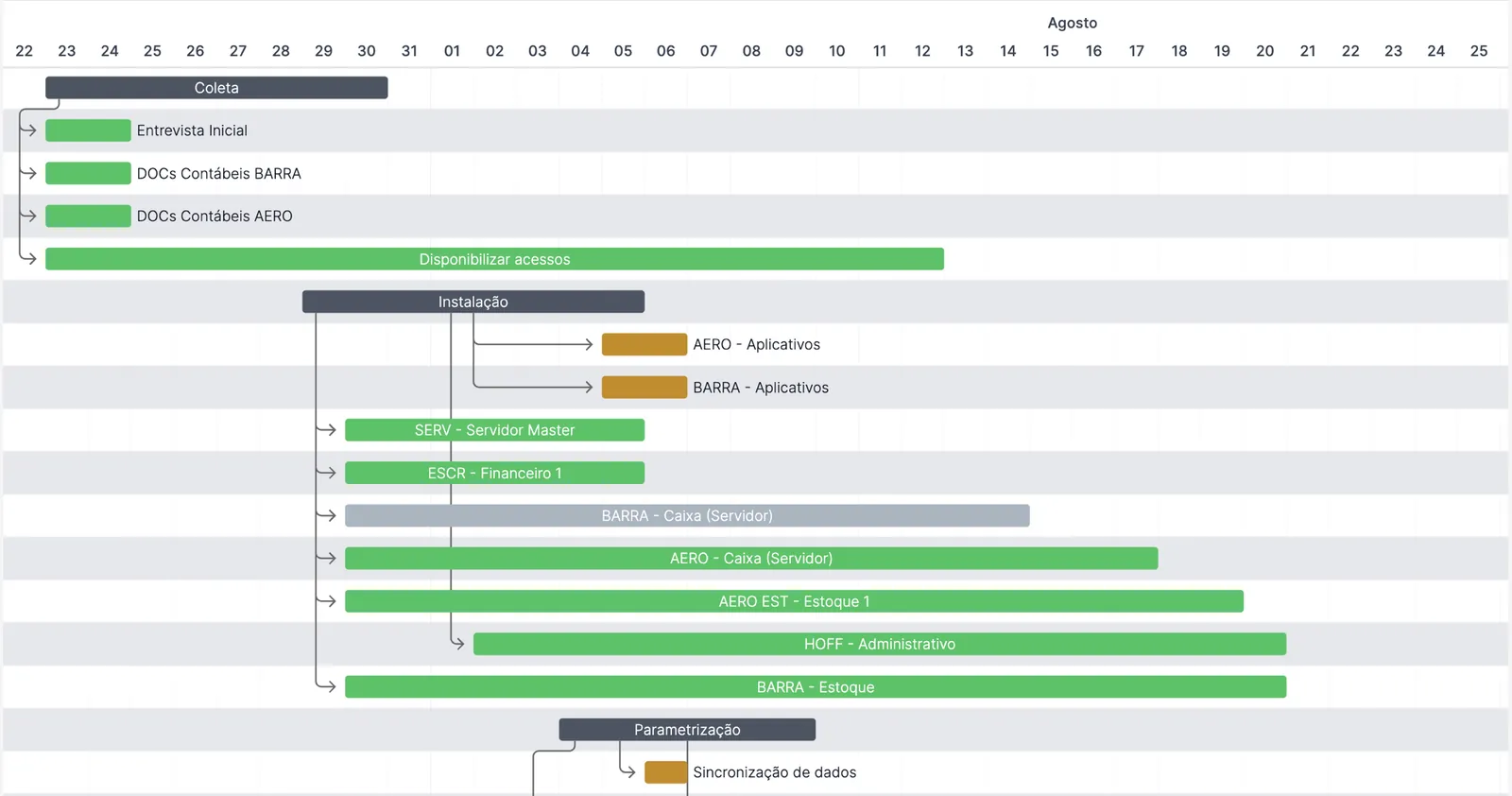Image resolution: width=1512 pixels, height=796 pixels.
Task: Open the Disponibilizar acessos task bar
Action: click(x=494, y=259)
